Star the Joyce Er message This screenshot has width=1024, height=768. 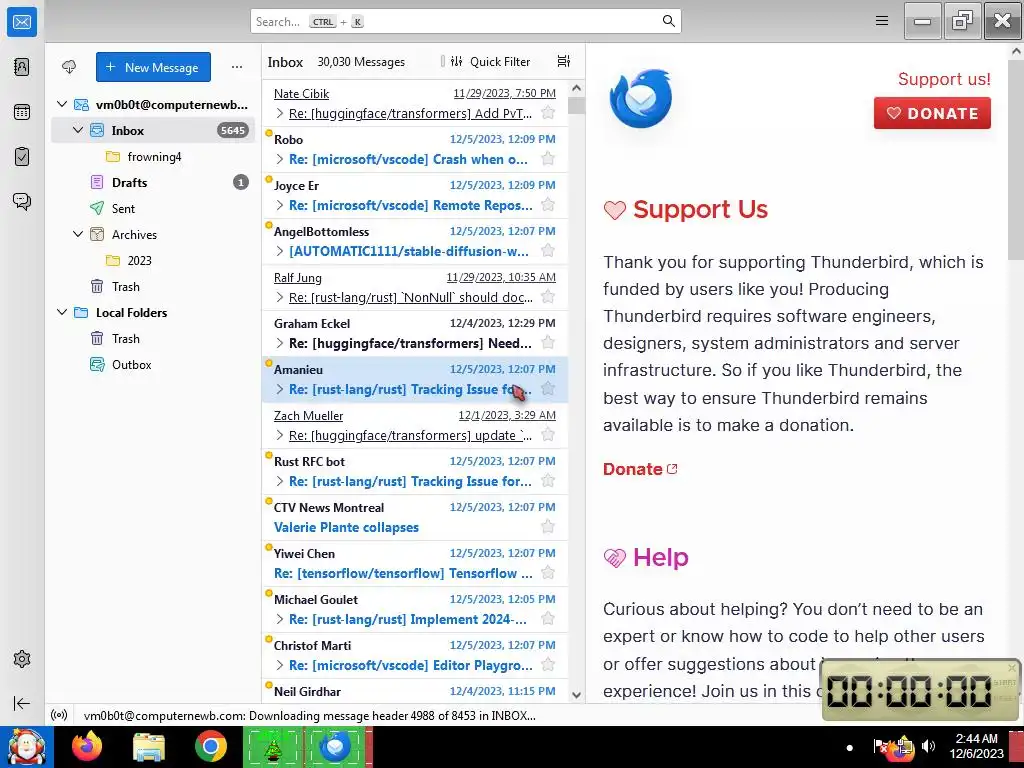(548, 205)
